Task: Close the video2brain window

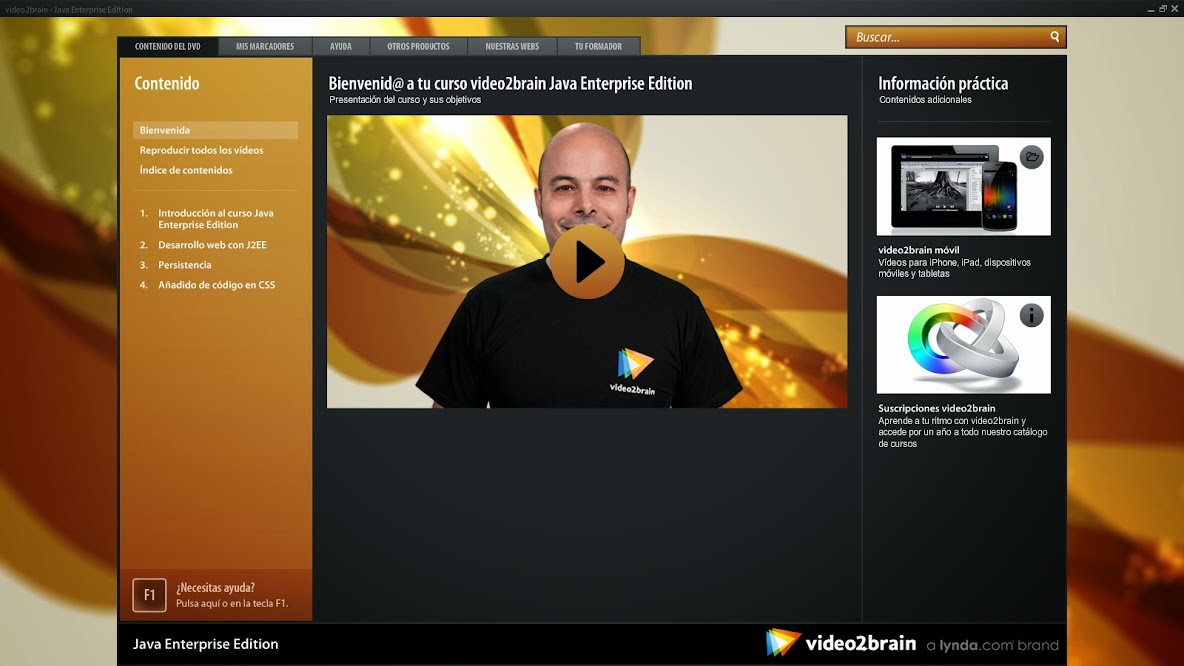Action: click(1175, 8)
